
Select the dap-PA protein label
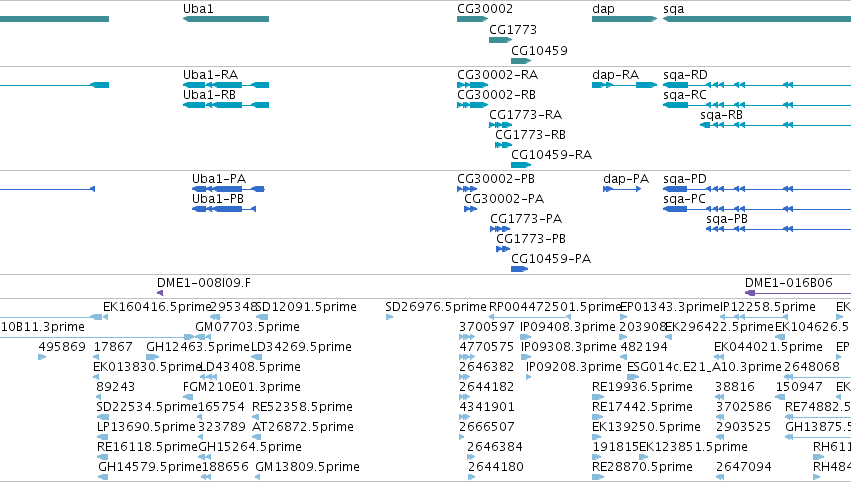(626, 179)
